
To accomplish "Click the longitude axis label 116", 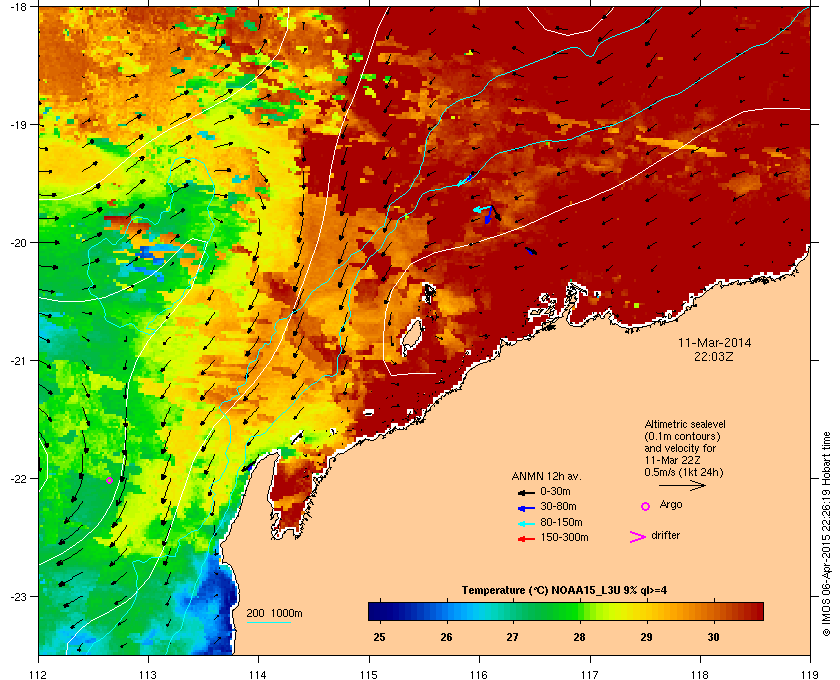I will 479,674.
